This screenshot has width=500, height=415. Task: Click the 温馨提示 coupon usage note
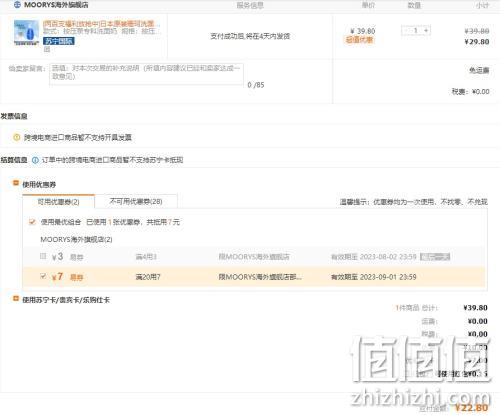(x=414, y=202)
